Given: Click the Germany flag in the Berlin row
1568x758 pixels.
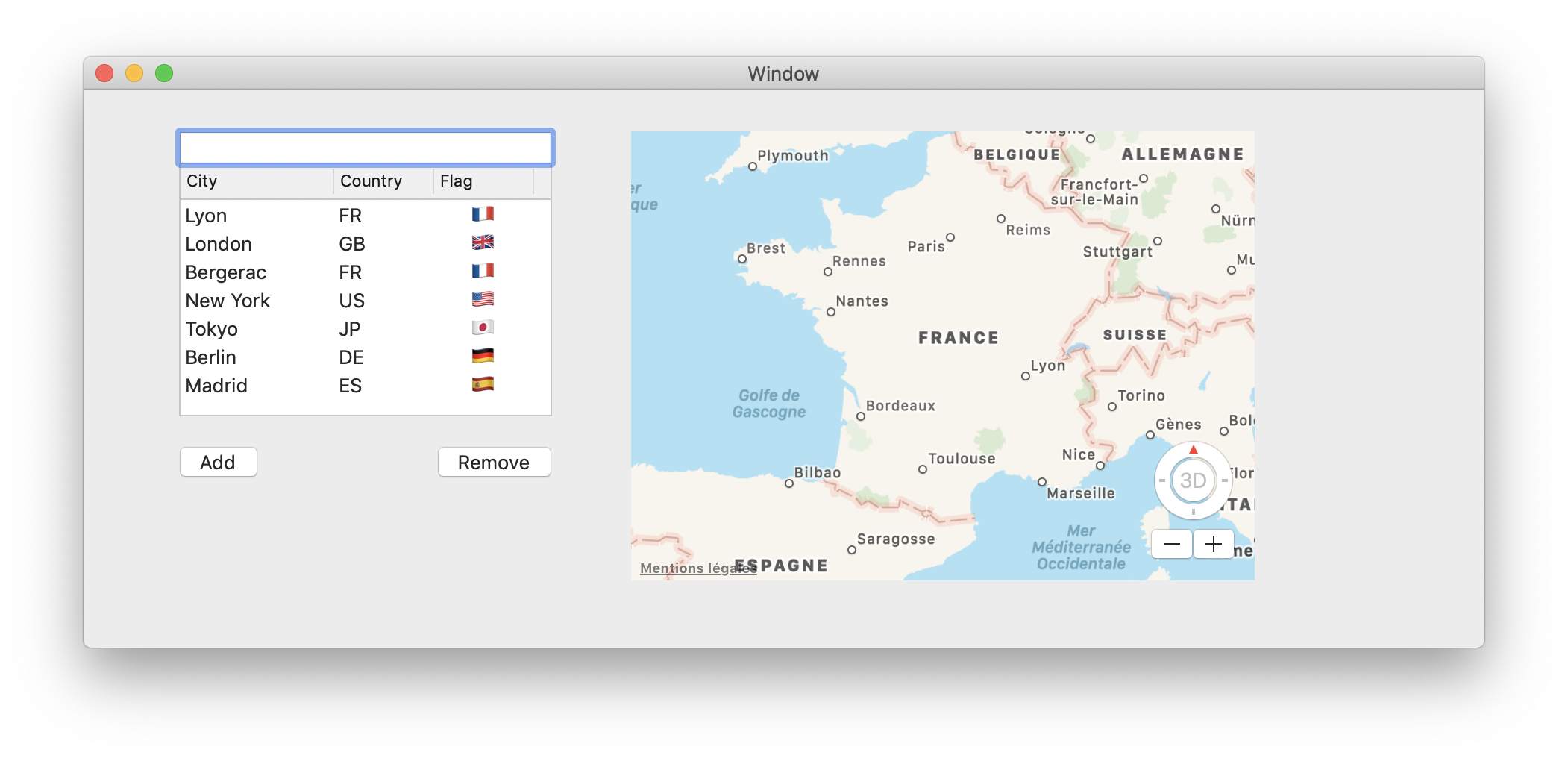Looking at the screenshot, I should (483, 356).
